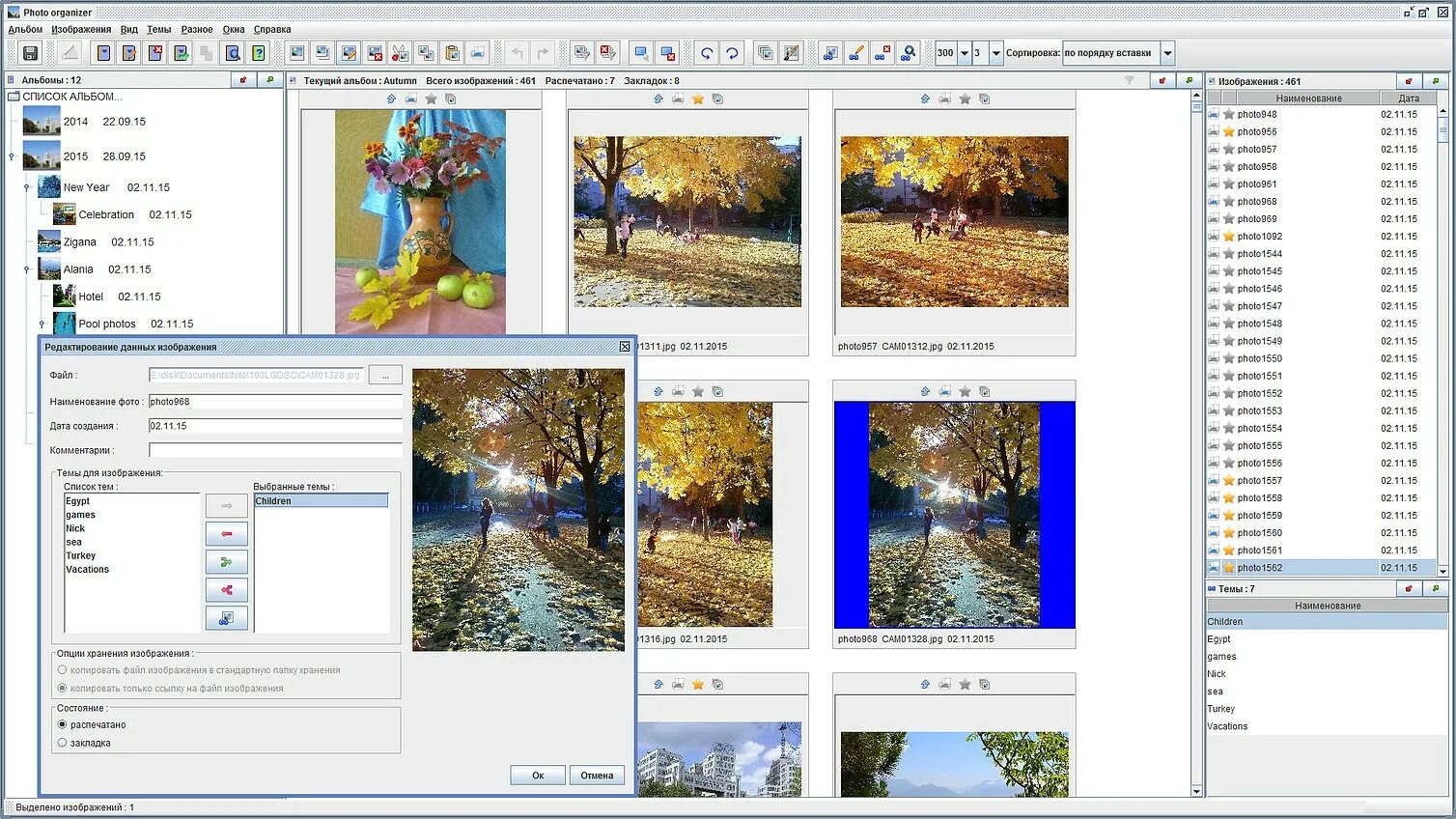Click the delete image toolbar icon

375,53
